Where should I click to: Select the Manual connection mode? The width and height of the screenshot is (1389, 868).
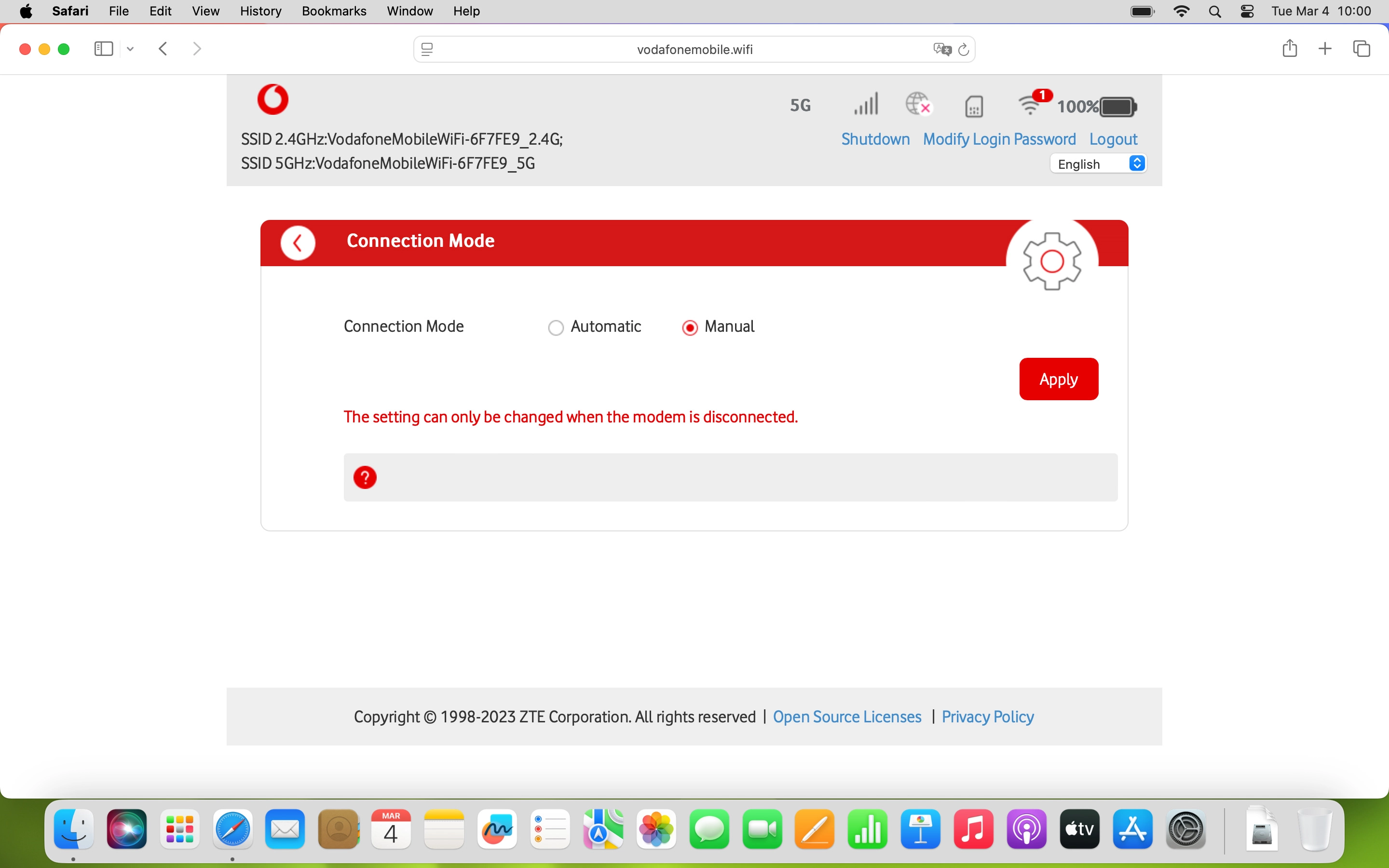690,326
